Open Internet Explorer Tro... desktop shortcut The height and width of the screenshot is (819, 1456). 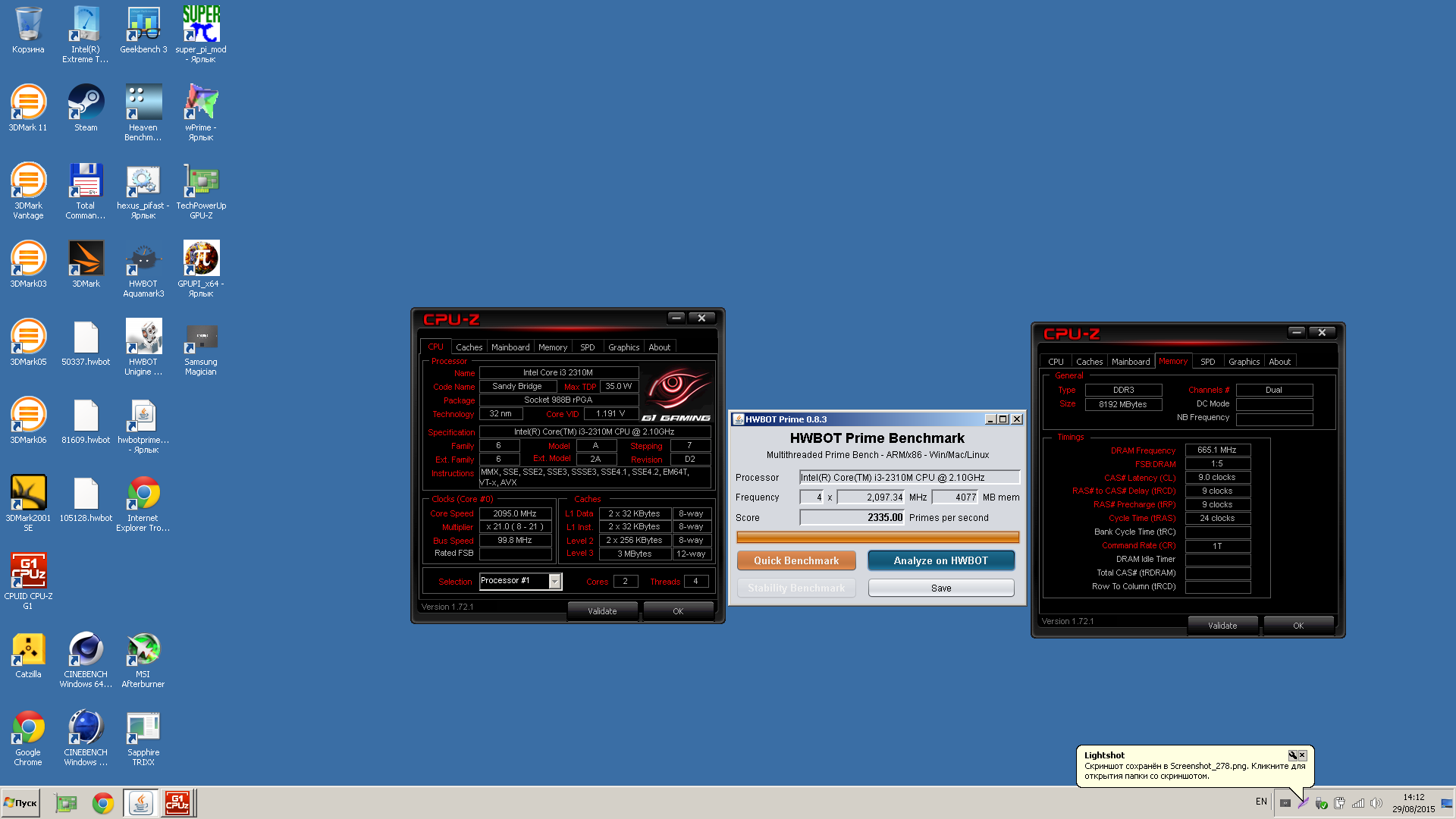point(143,503)
